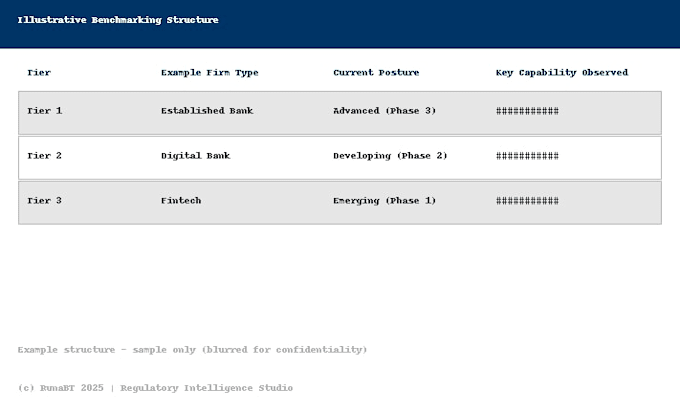This screenshot has width=680, height=411.
Task: Click the blurred capability in Tier 3 row
Action: 527,201
